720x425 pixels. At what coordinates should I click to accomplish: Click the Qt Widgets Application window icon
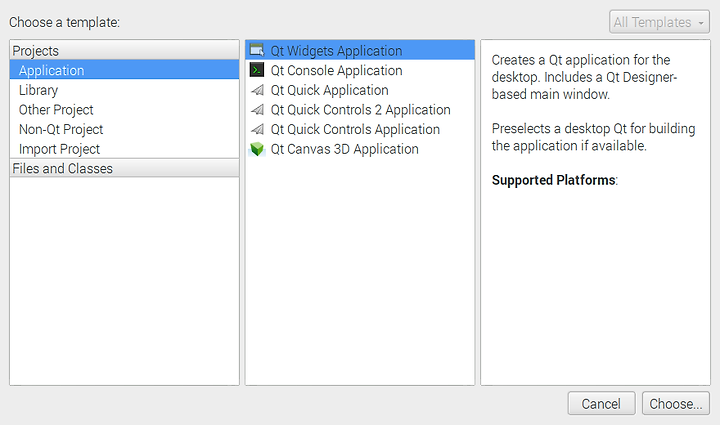[x=257, y=50]
